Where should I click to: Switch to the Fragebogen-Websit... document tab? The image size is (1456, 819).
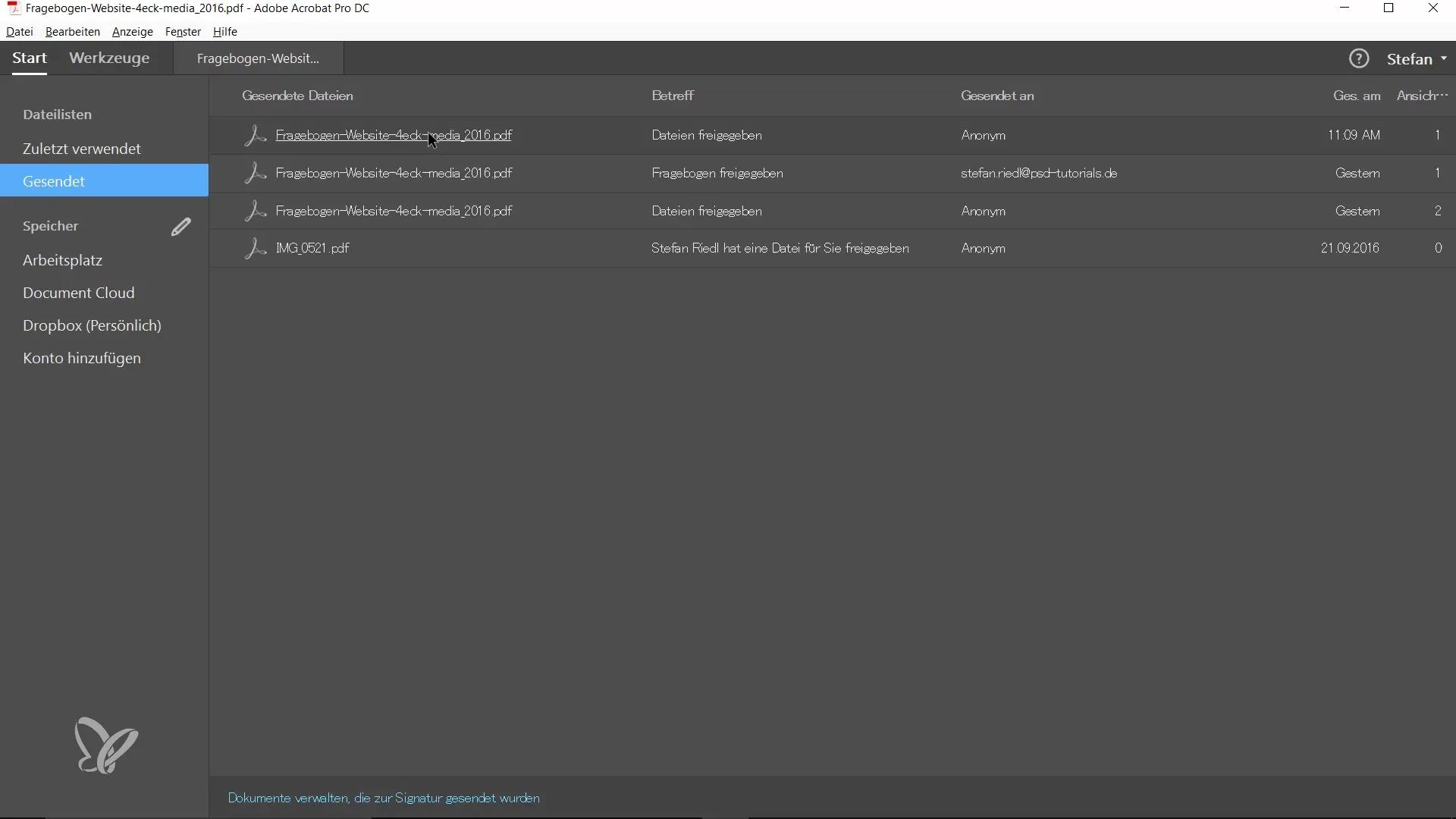258,58
